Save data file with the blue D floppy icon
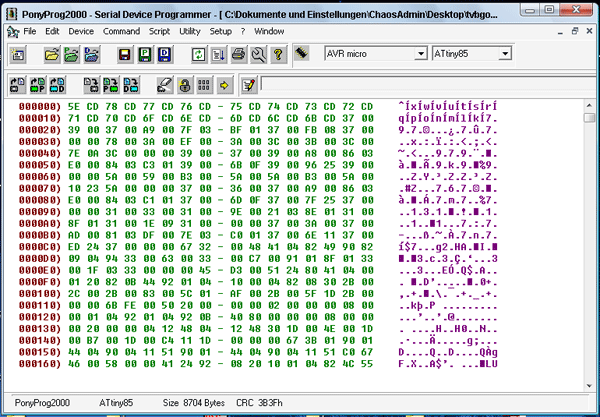Screen dimensions: 600x417 tap(165, 55)
